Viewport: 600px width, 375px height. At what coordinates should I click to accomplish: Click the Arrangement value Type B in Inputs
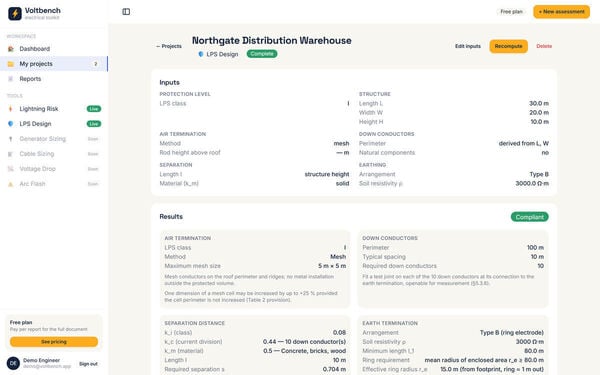coord(539,174)
